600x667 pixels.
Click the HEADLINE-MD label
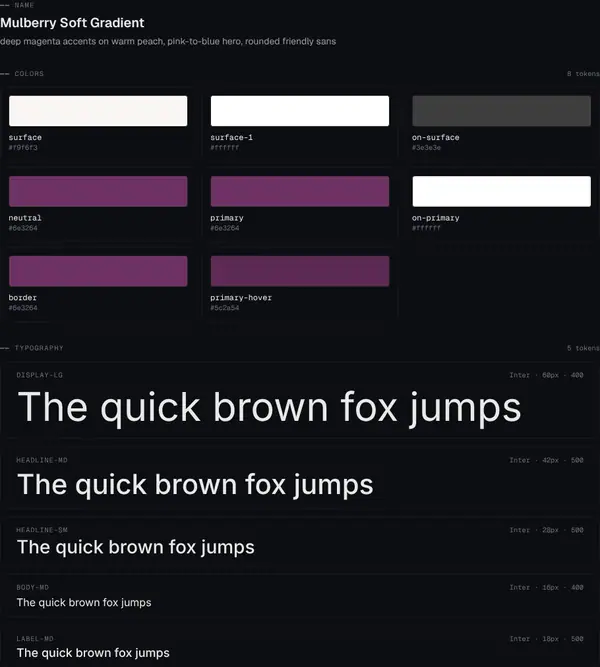point(42,460)
